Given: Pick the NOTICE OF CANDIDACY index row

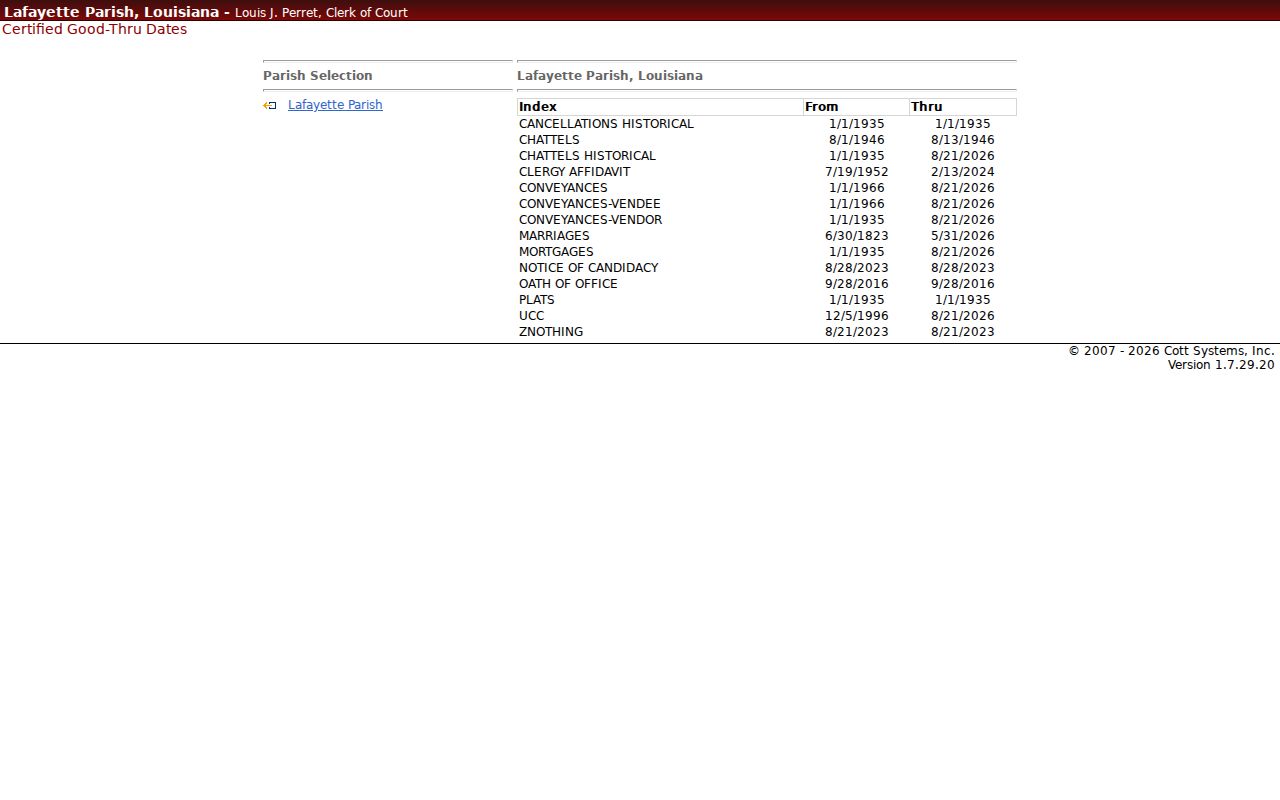Looking at the screenshot, I should [x=767, y=268].
